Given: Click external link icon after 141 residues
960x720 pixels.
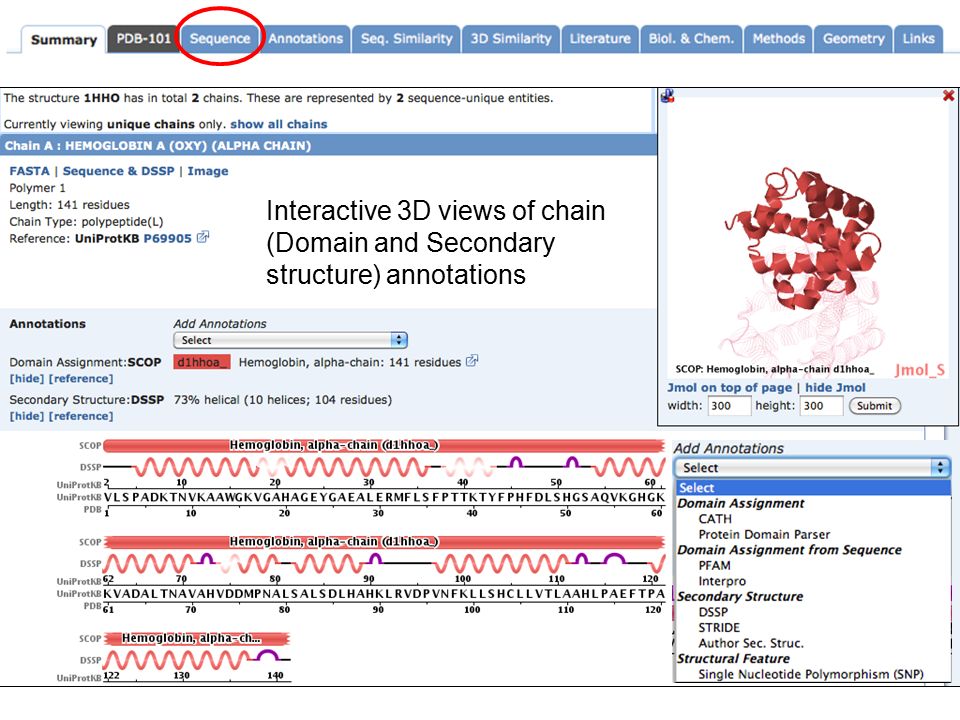Looking at the screenshot, I should pos(471,361).
